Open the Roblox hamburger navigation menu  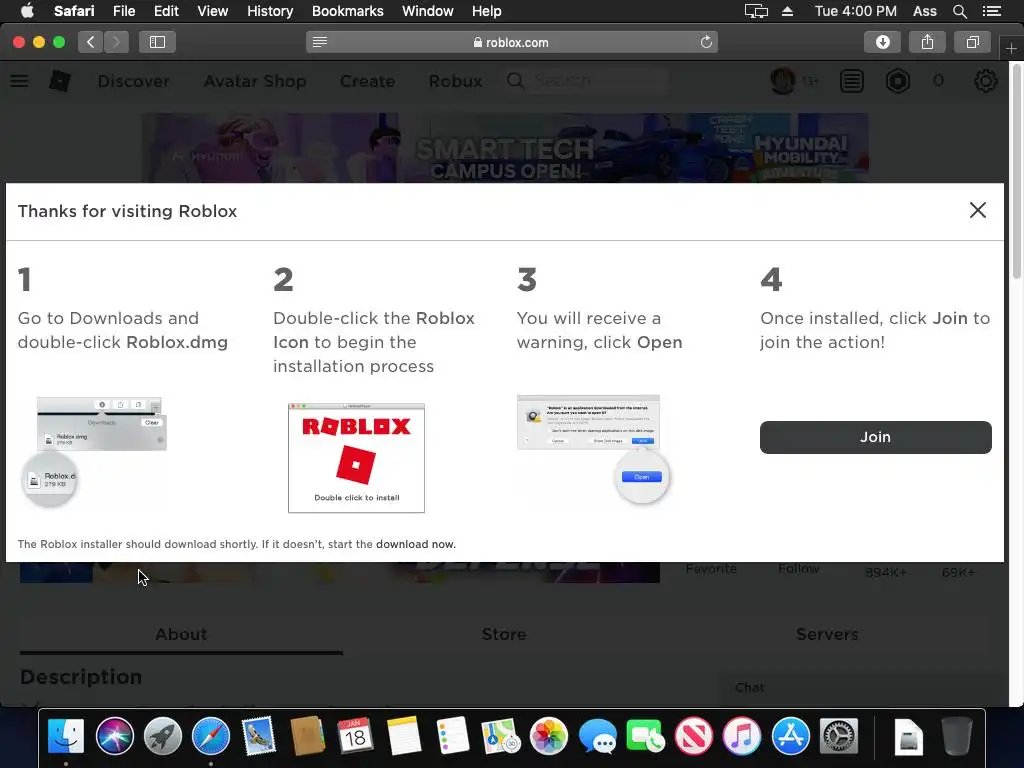coord(19,81)
